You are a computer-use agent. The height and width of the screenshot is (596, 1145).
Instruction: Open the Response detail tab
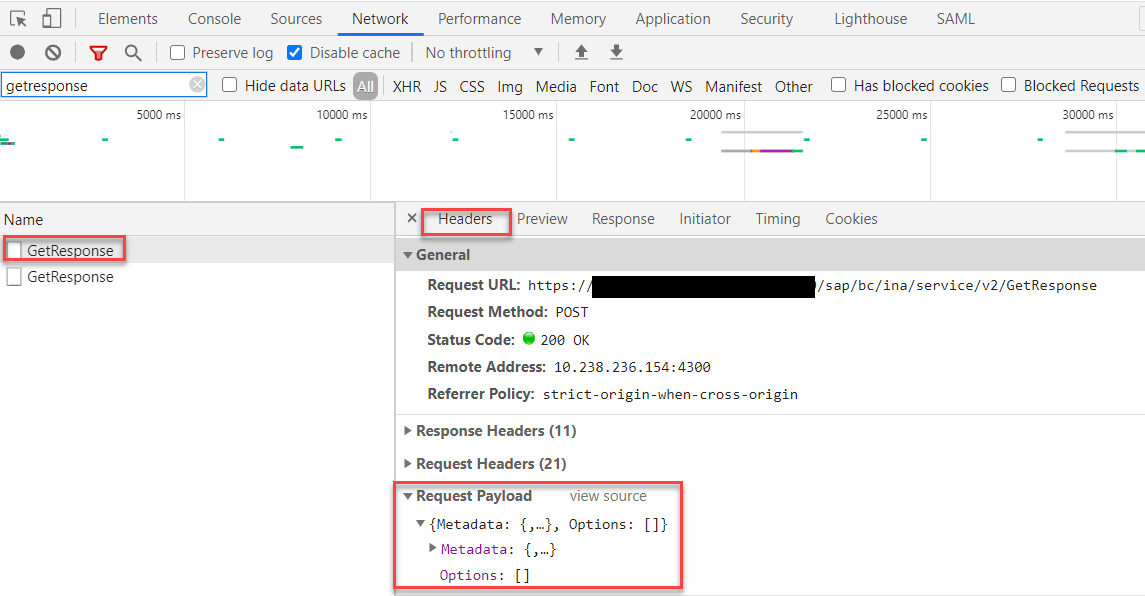point(623,218)
